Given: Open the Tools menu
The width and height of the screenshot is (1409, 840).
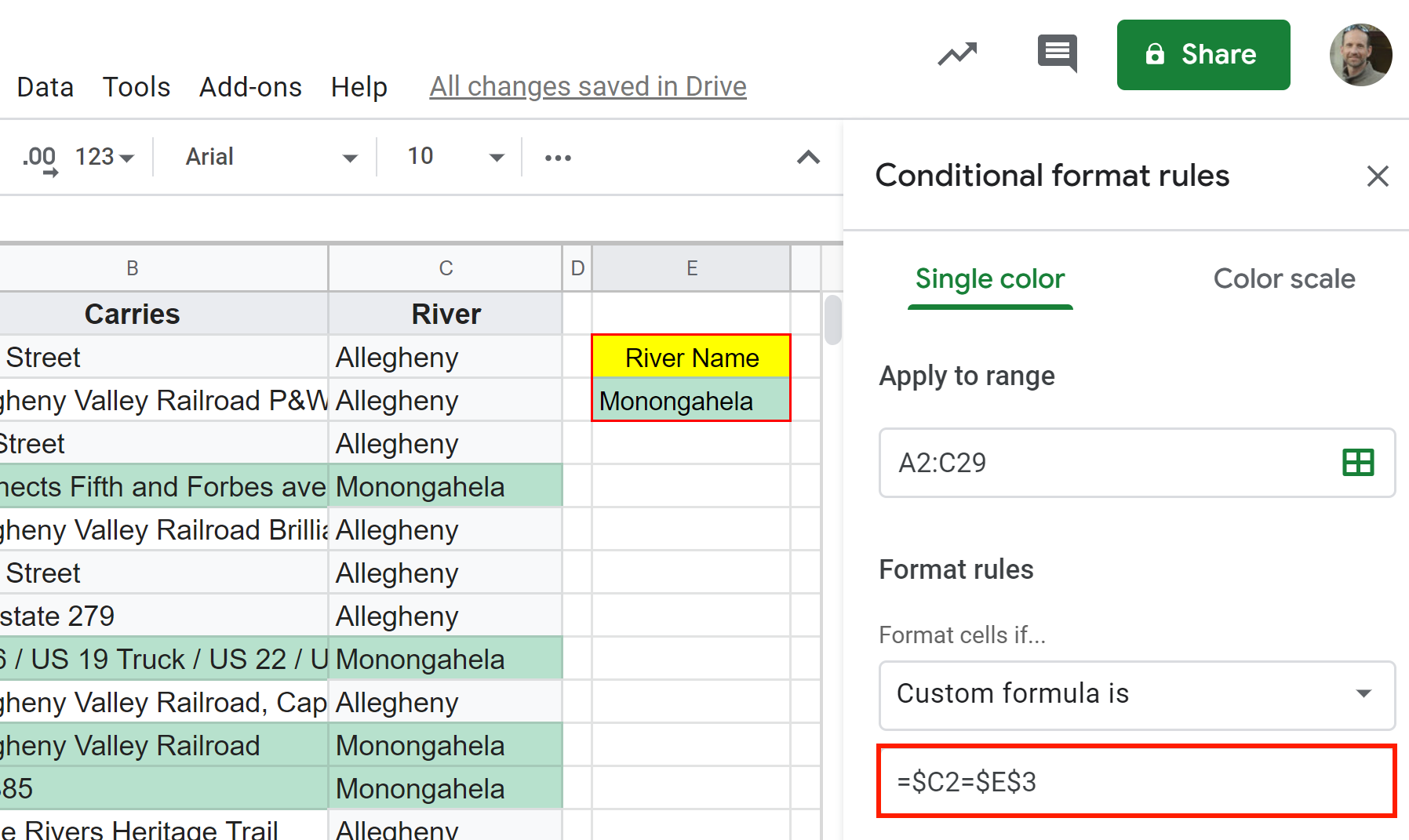Looking at the screenshot, I should coord(136,87).
